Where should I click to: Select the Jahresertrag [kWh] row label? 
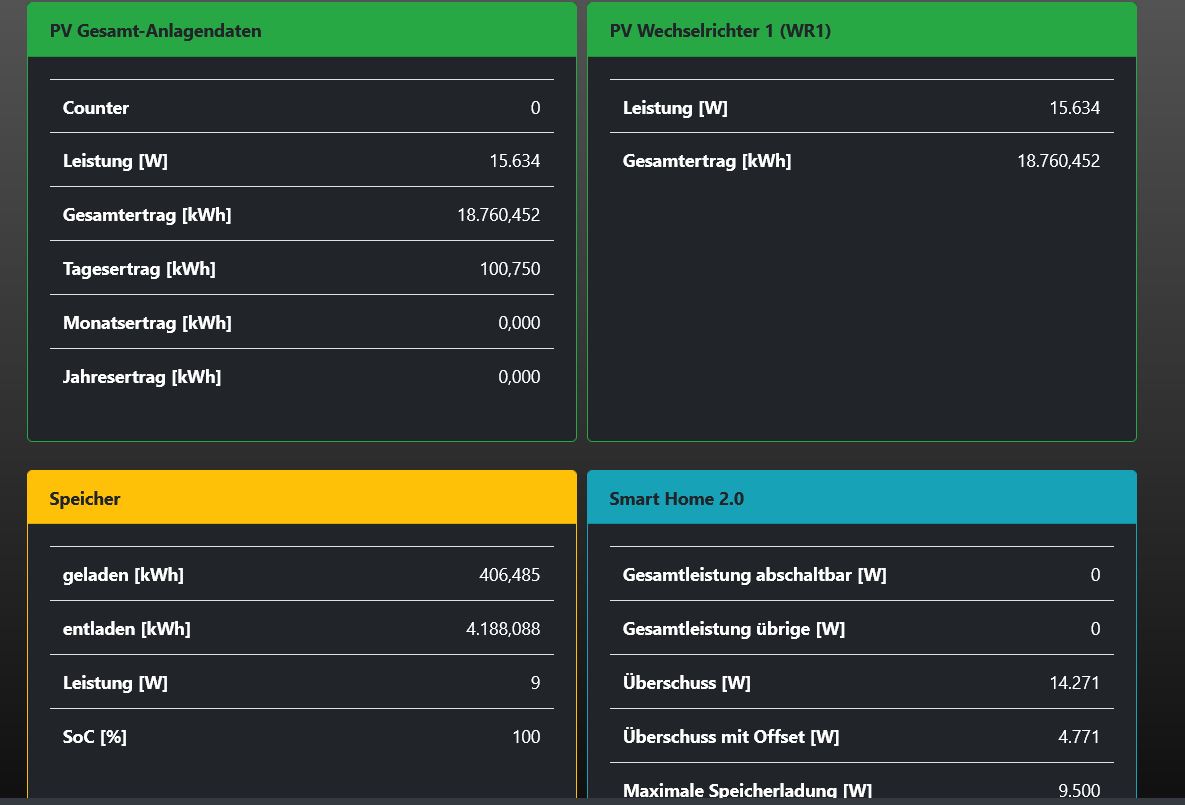coord(142,377)
